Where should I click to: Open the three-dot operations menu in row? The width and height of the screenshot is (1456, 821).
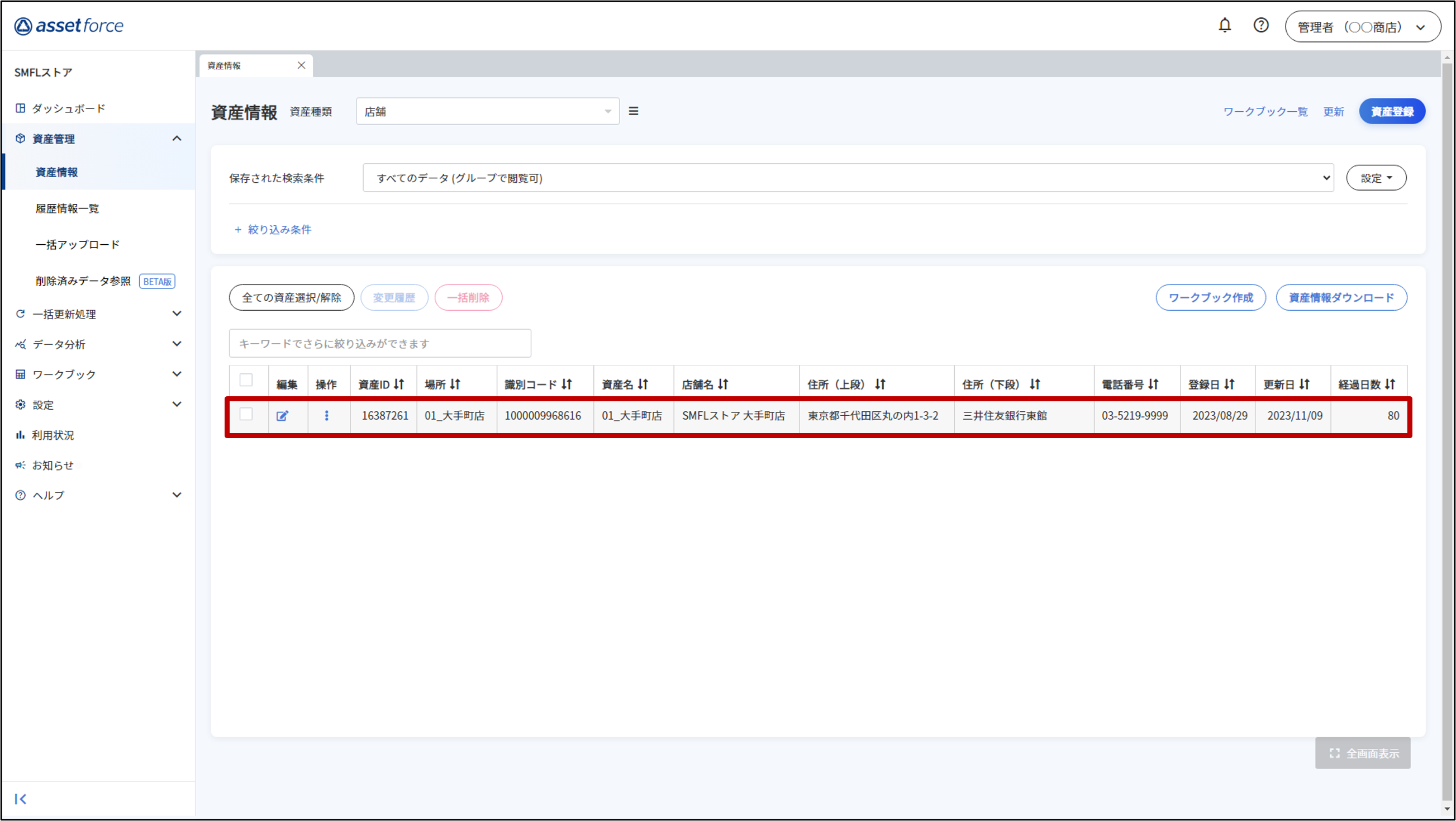(x=326, y=416)
